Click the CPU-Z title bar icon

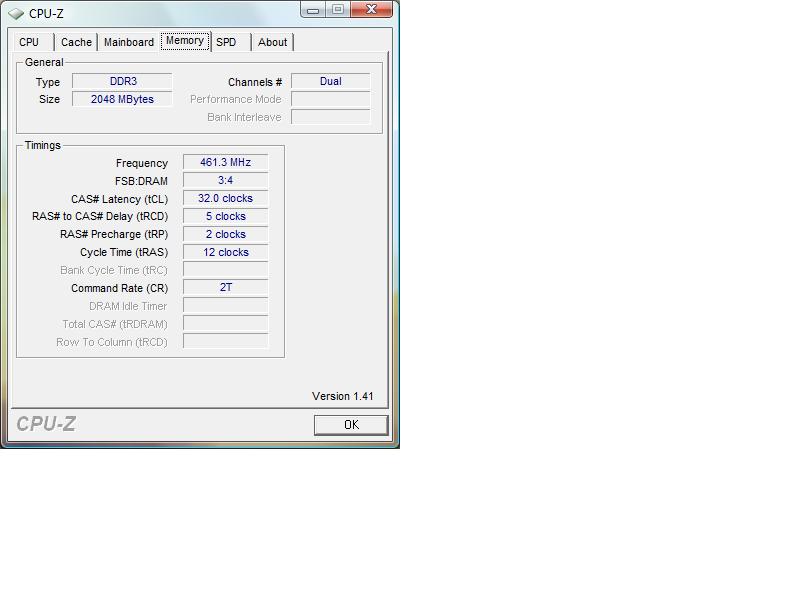16,14
